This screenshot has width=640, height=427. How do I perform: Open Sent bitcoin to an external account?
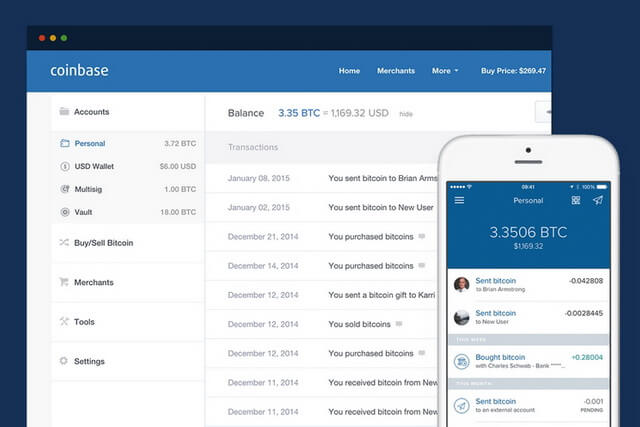(529, 406)
